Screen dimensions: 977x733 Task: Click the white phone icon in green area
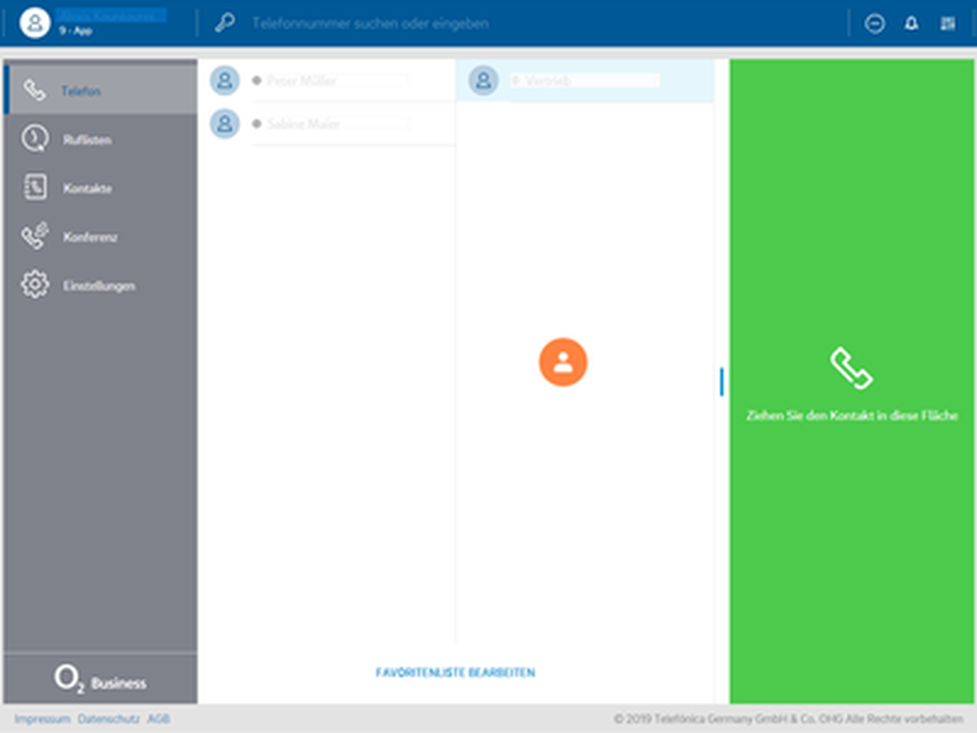851,368
